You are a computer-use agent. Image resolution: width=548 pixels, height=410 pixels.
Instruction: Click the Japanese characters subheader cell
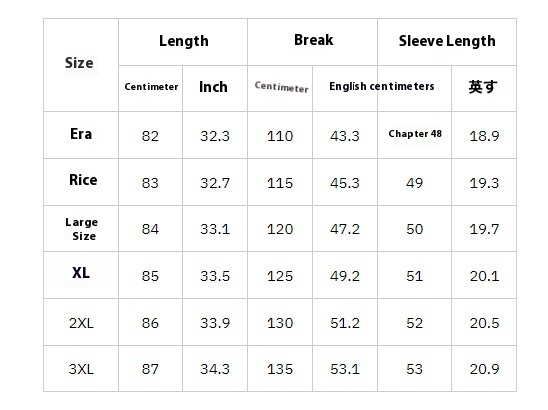pyautogui.click(x=483, y=87)
